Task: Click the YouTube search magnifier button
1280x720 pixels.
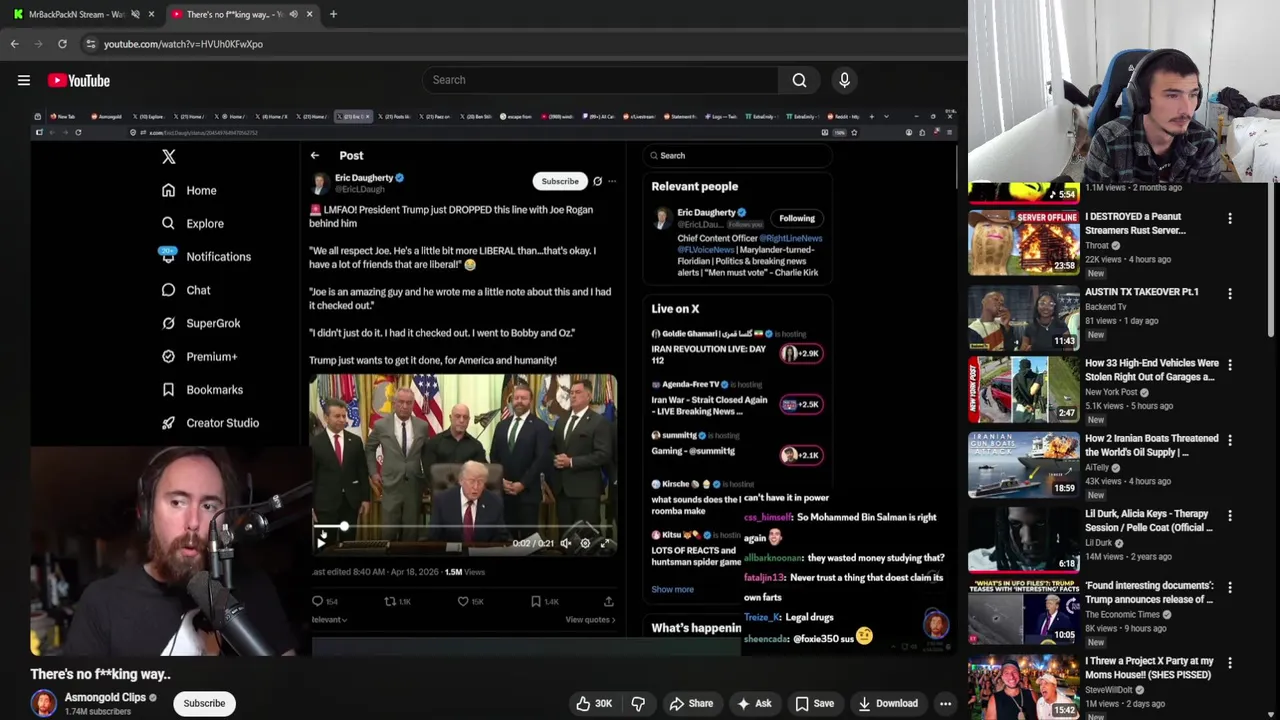Action: 799,80
